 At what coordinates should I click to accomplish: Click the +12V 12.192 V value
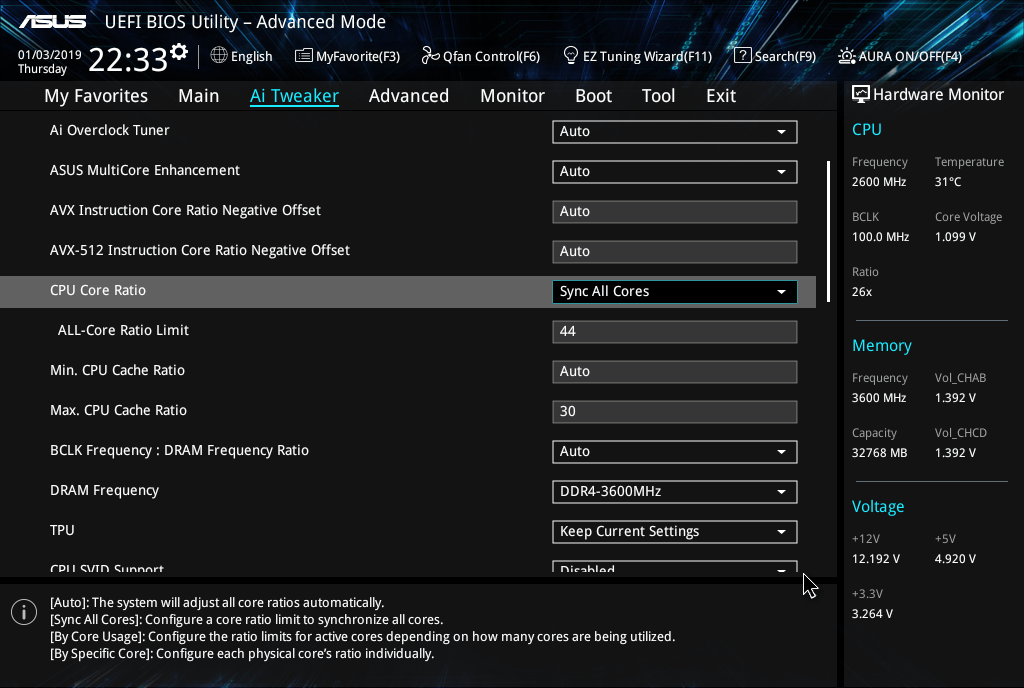pyautogui.click(x=876, y=559)
